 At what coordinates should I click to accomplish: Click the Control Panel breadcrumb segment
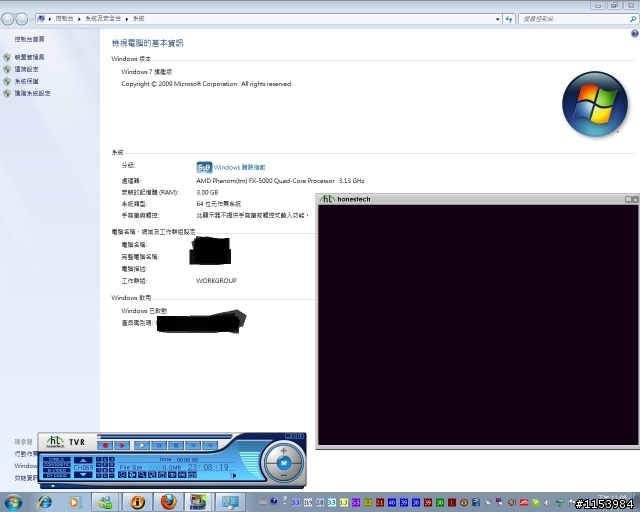64,18
